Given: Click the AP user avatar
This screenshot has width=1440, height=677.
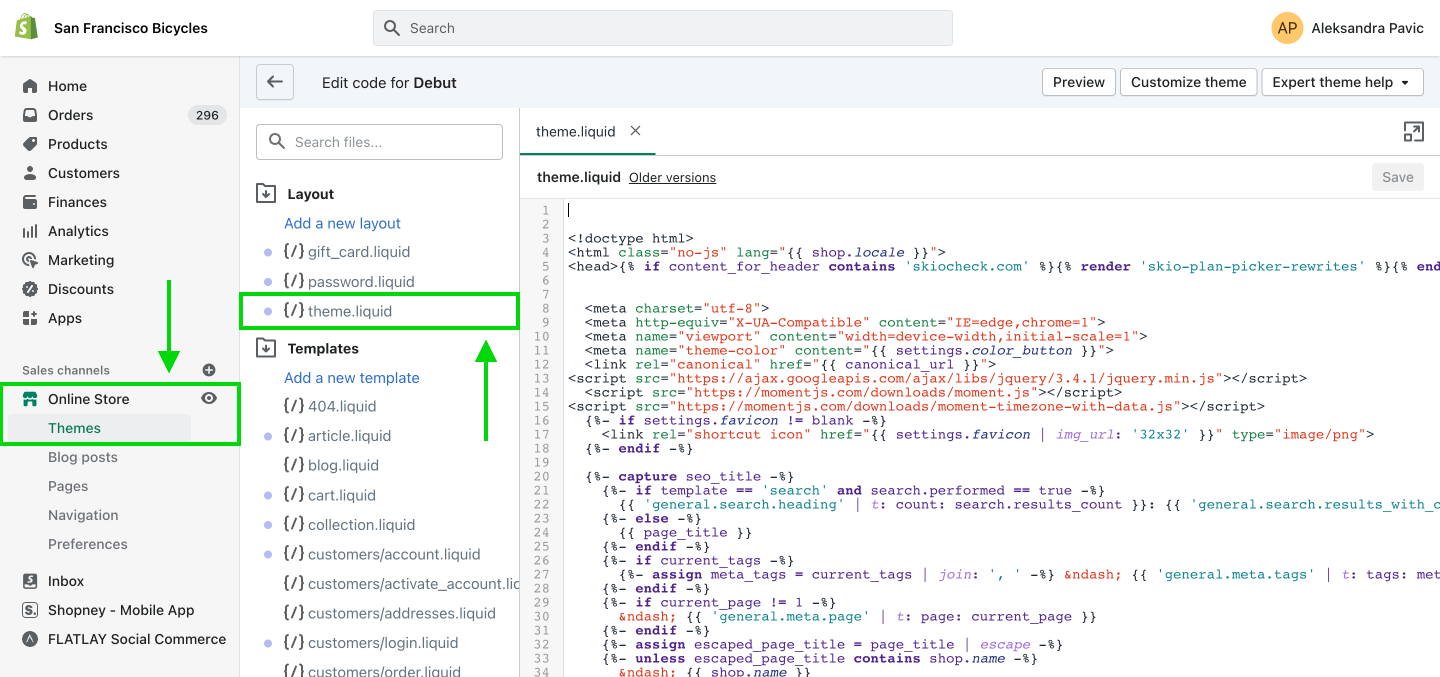Looking at the screenshot, I should 1288,28.
